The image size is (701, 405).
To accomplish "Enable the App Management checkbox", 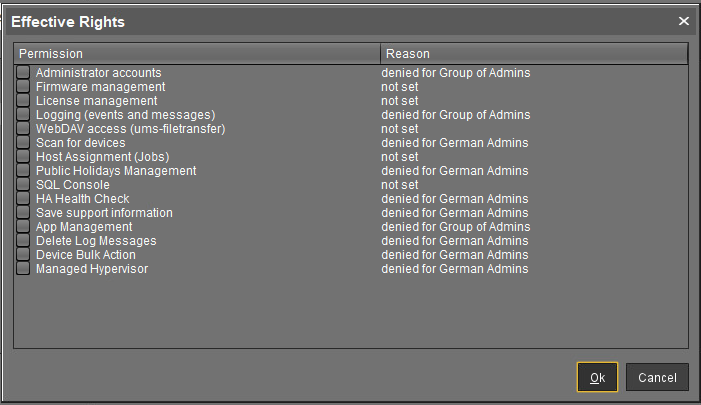I will (x=23, y=227).
